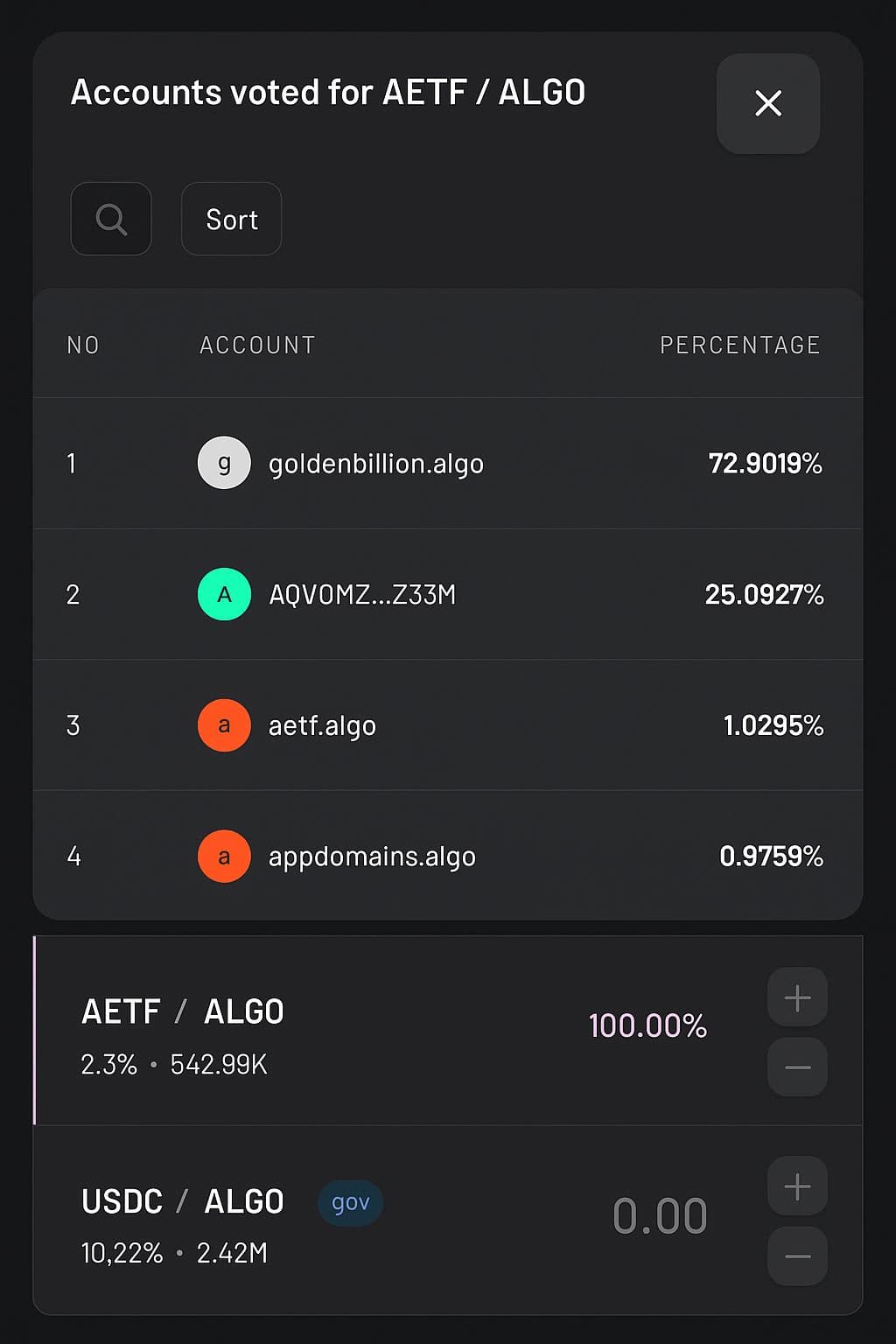Click the green AQVOMZ account avatar
The image size is (896, 1344).
click(x=224, y=594)
